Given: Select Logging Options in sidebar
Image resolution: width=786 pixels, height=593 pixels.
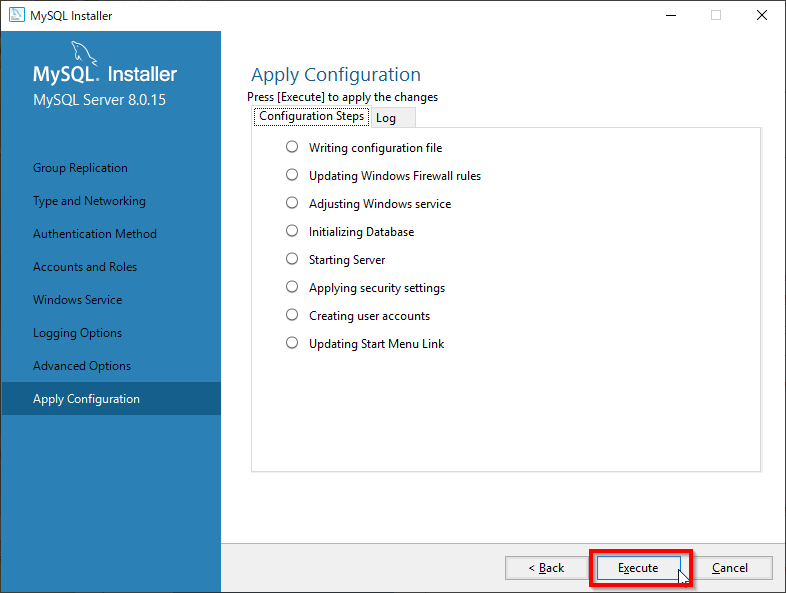Looking at the screenshot, I should [77, 333].
